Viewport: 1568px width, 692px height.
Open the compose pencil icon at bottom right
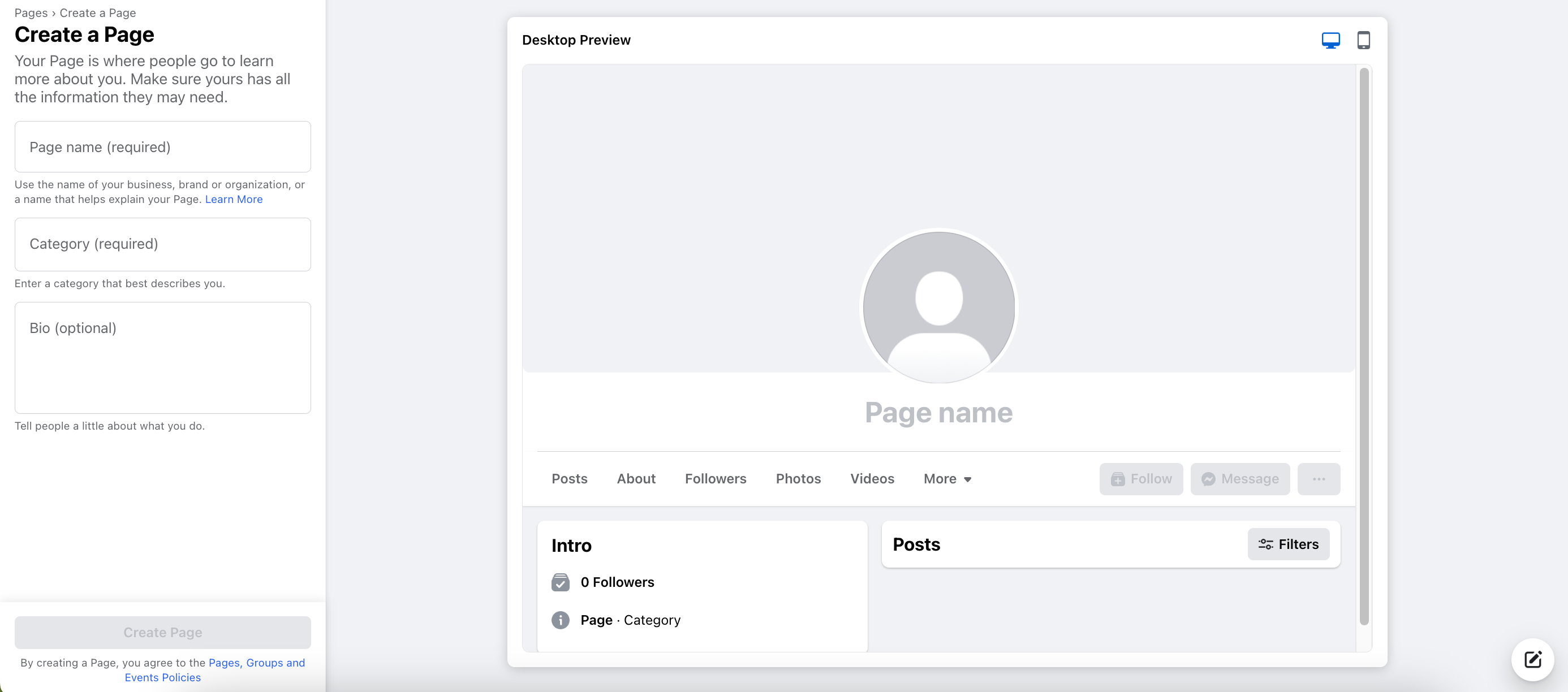tap(1533, 660)
